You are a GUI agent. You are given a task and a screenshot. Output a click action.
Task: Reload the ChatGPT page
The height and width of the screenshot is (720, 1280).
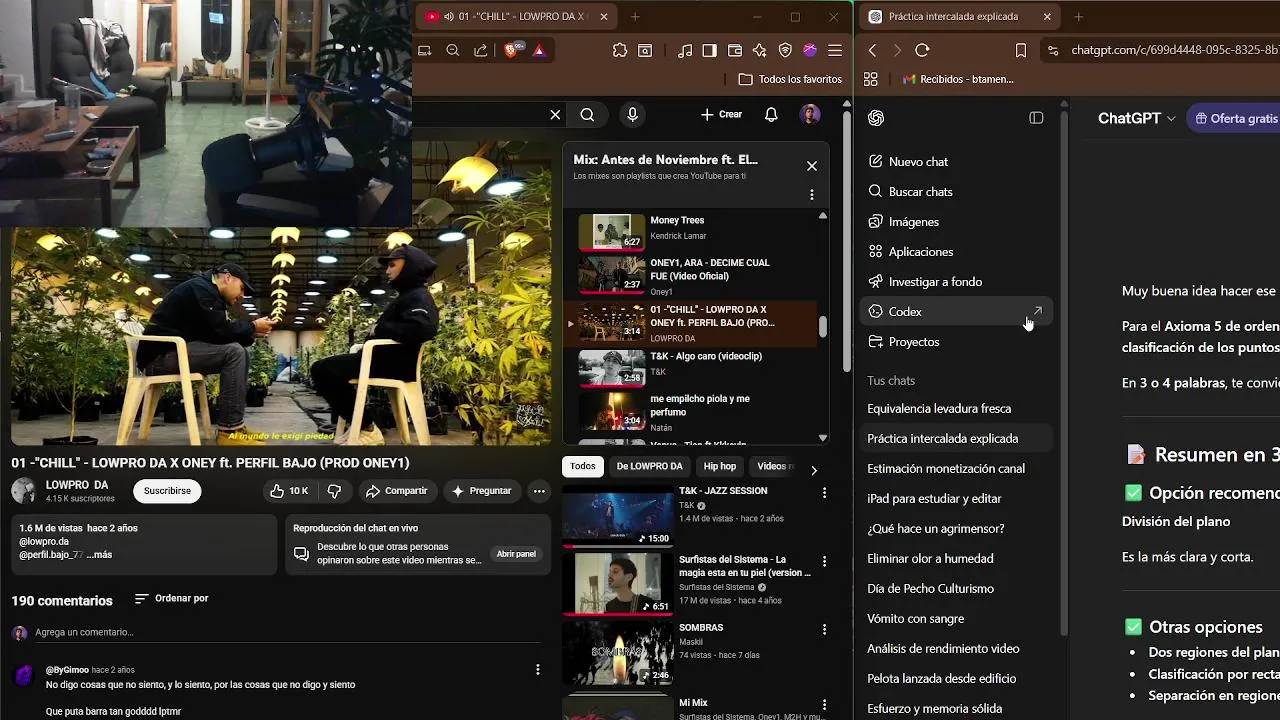tap(922, 50)
